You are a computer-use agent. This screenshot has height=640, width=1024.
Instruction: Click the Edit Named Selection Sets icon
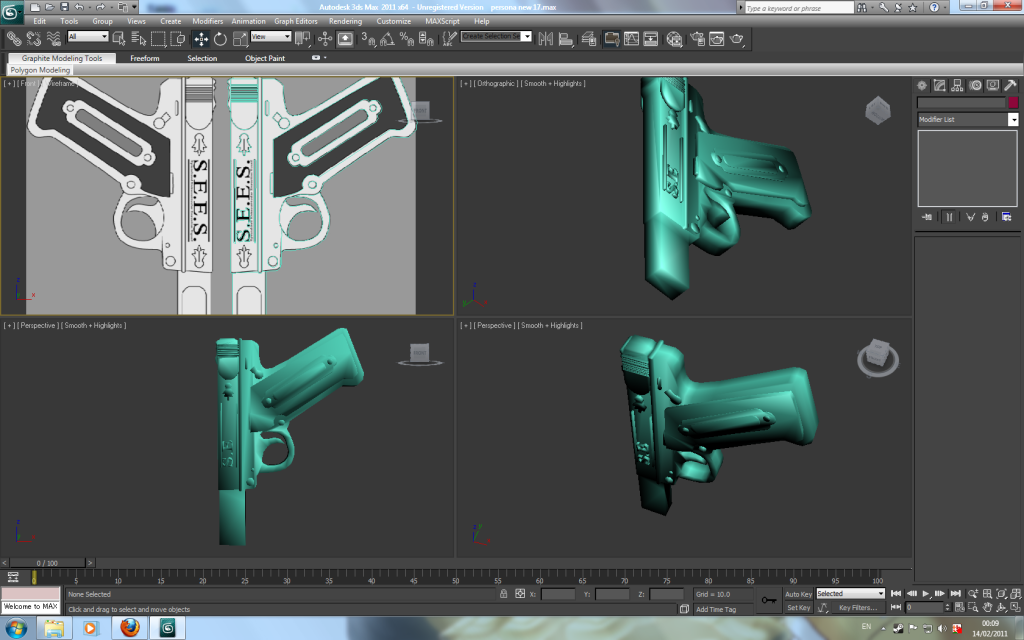pos(449,39)
